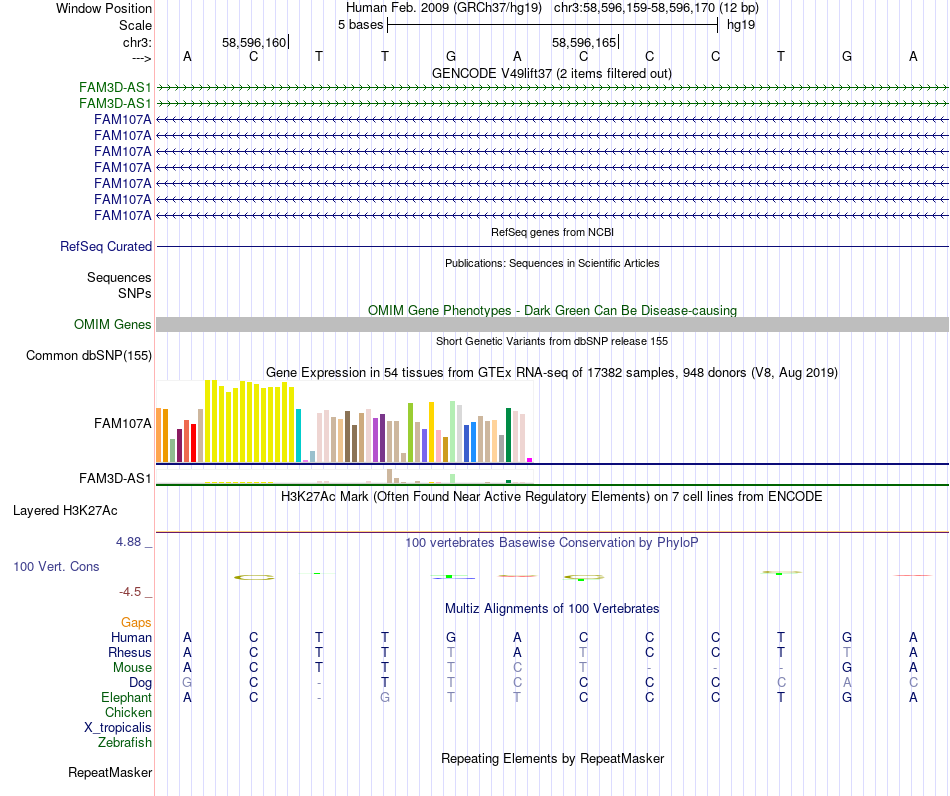The height and width of the screenshot is (796, 950).
Task: Open Repeating Elements by RepeatMasker title
Action: pyautogui.click(x=553, y=758)
